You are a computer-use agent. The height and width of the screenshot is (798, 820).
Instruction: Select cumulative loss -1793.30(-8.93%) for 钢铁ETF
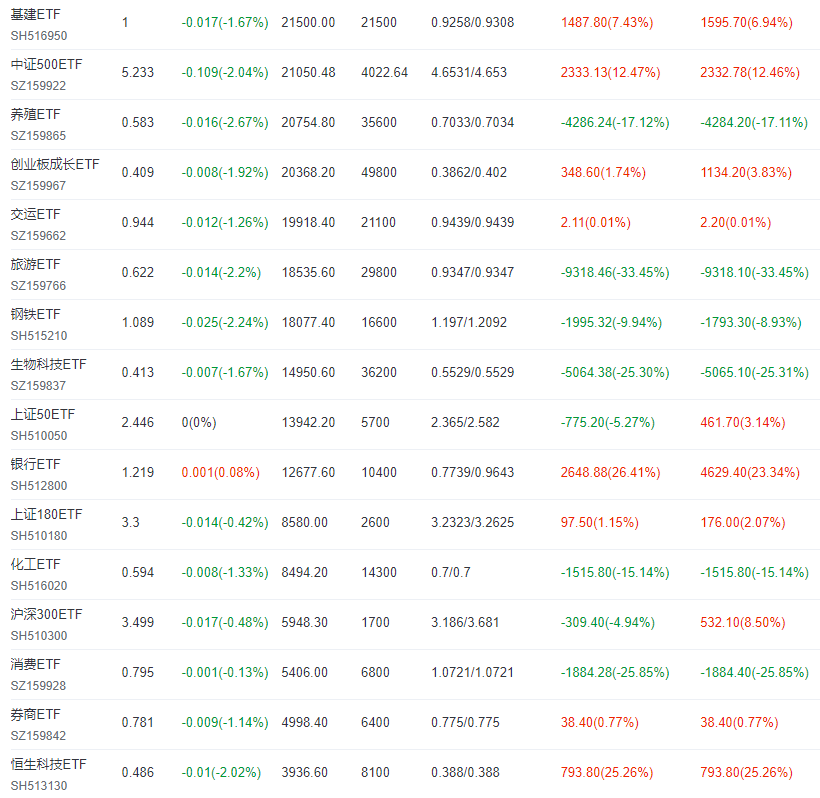[x=751, y=322]
